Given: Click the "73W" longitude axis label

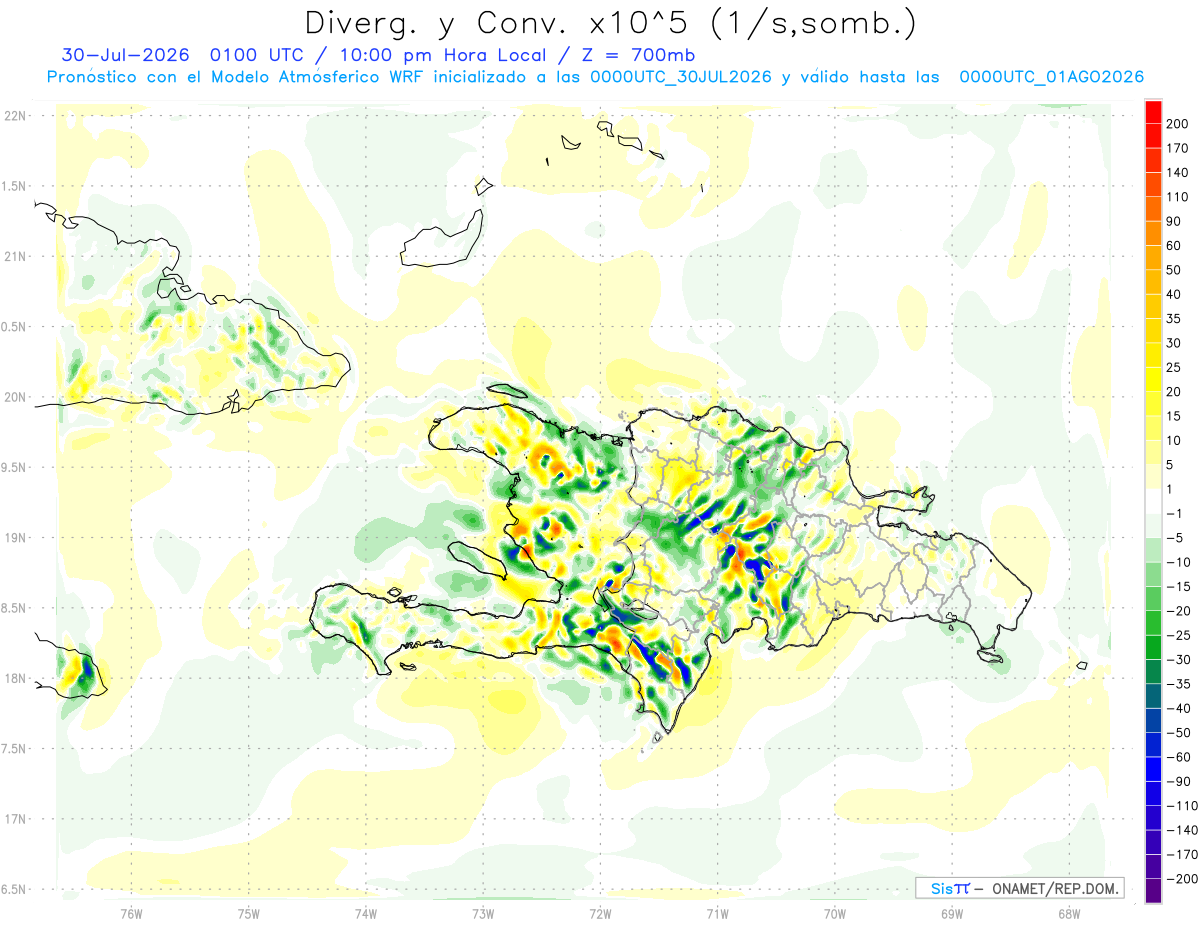Looking at the screenshot, I should 482,913.
